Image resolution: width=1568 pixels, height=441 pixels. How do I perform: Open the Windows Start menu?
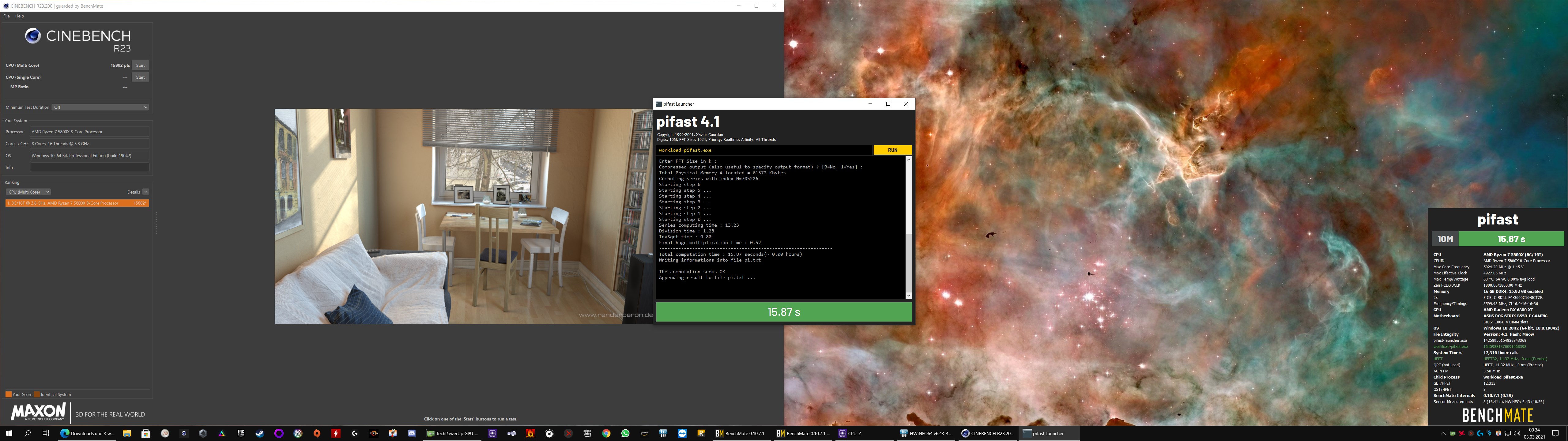tap(9, 434)
